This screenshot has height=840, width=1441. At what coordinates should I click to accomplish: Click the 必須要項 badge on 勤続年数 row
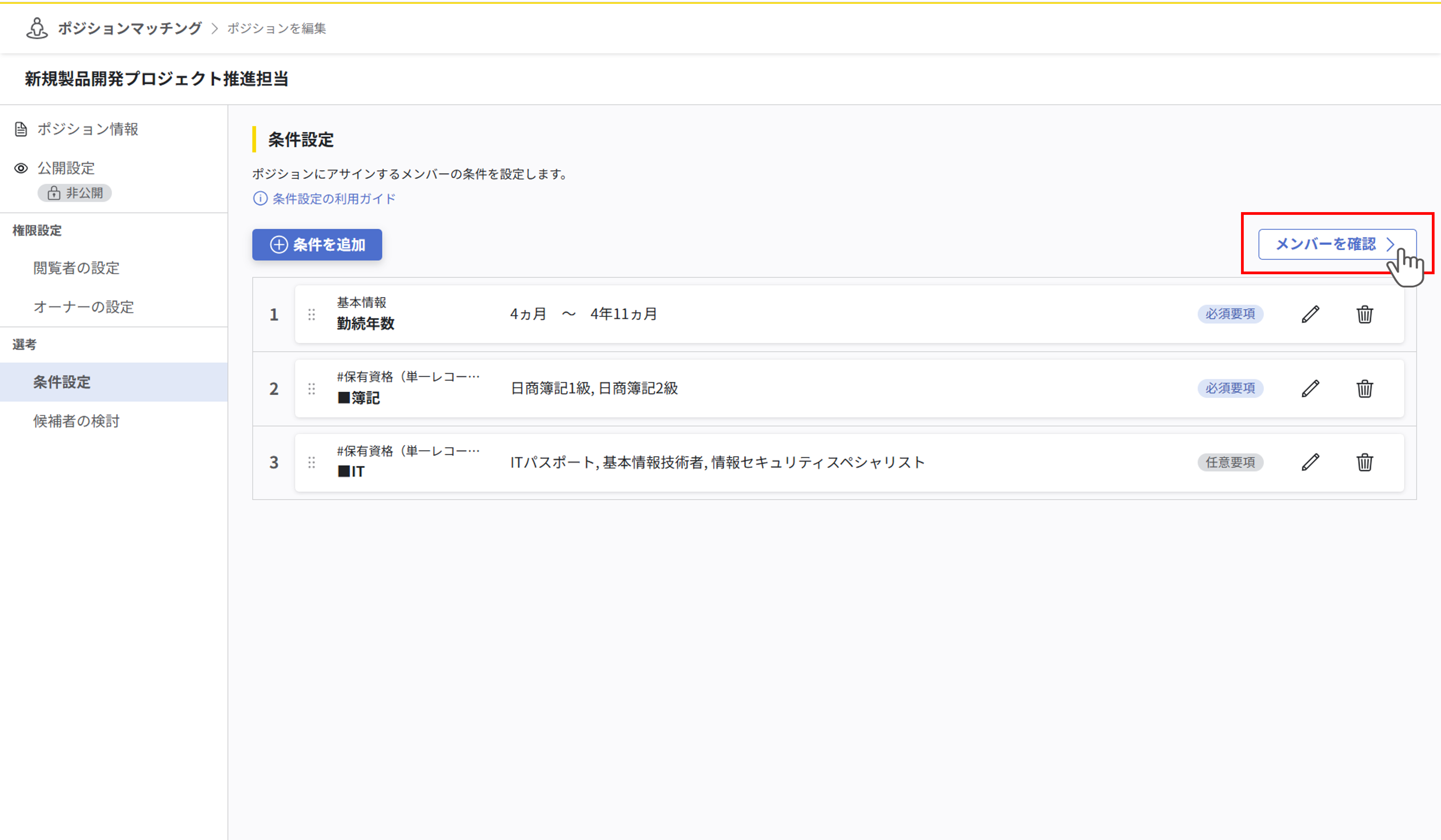click(1230, 314)
